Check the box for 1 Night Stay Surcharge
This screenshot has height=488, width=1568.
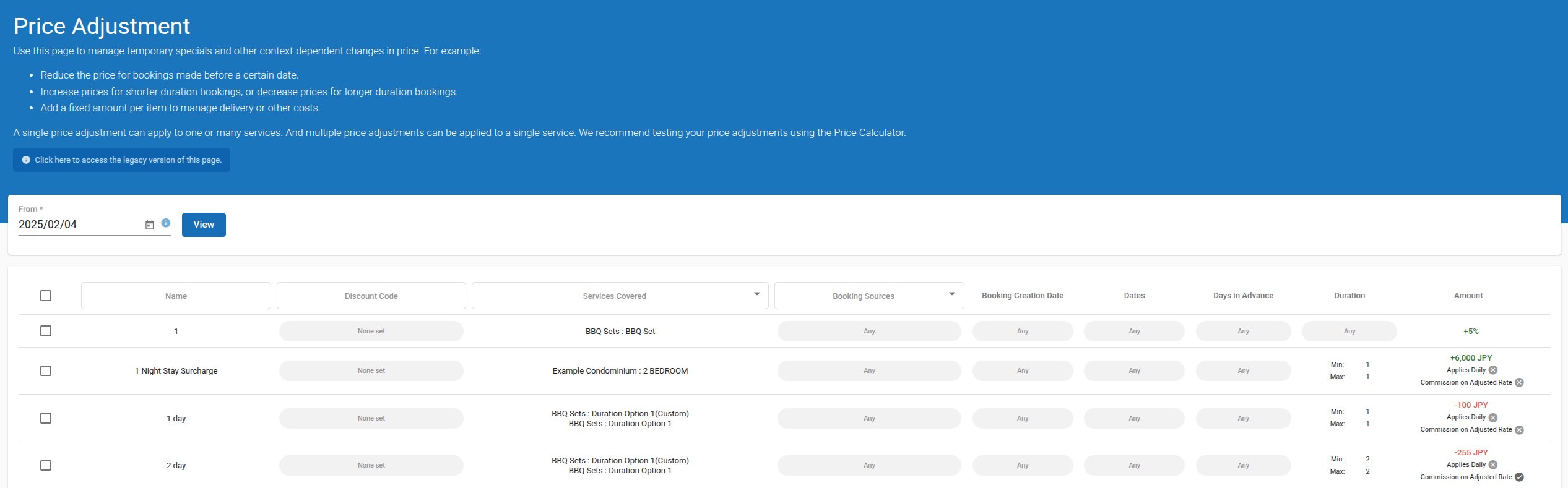pyautogui.click(x=46, y=371)
